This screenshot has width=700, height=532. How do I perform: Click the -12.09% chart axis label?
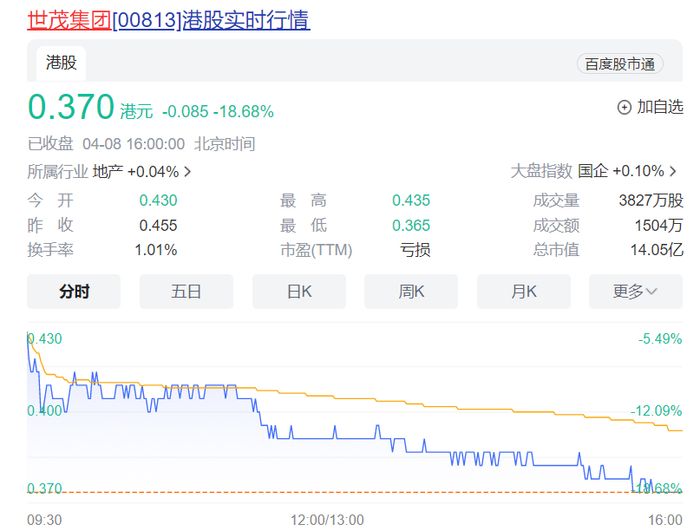tap(656, 411)
